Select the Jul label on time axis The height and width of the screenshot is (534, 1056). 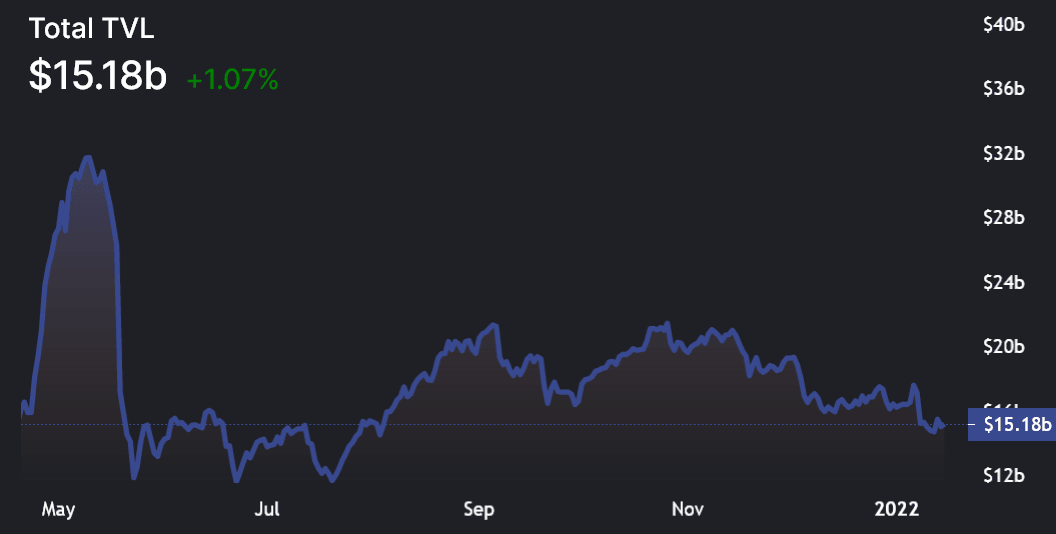(x=266, y=510)
